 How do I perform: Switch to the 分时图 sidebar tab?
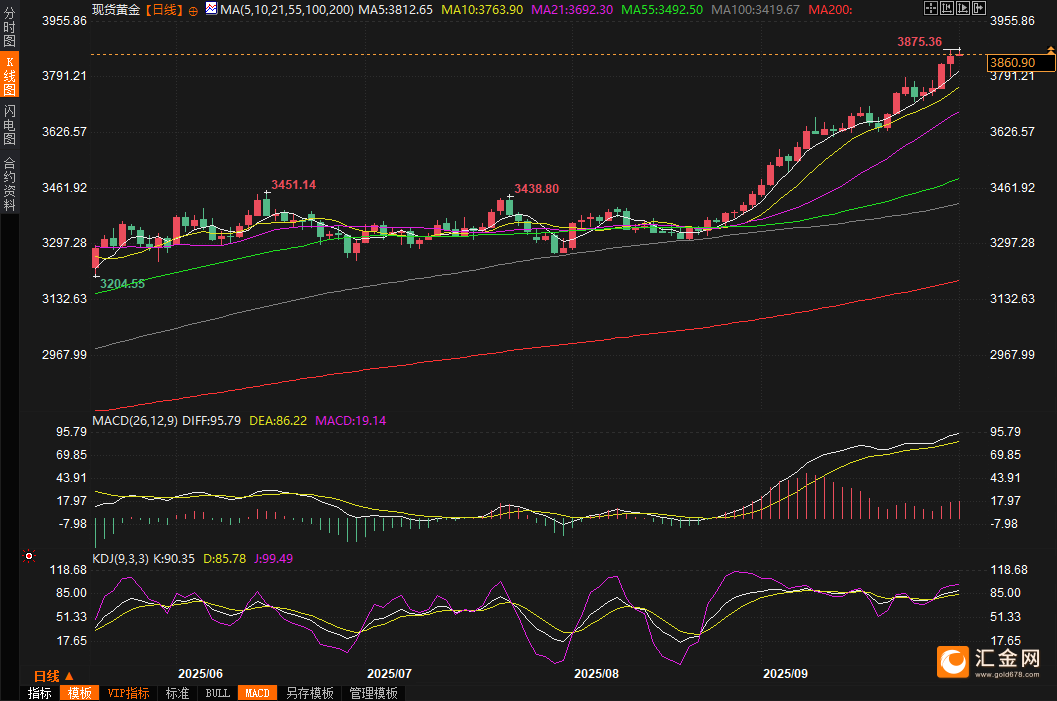pyautogui.click(x=9, y=28)
